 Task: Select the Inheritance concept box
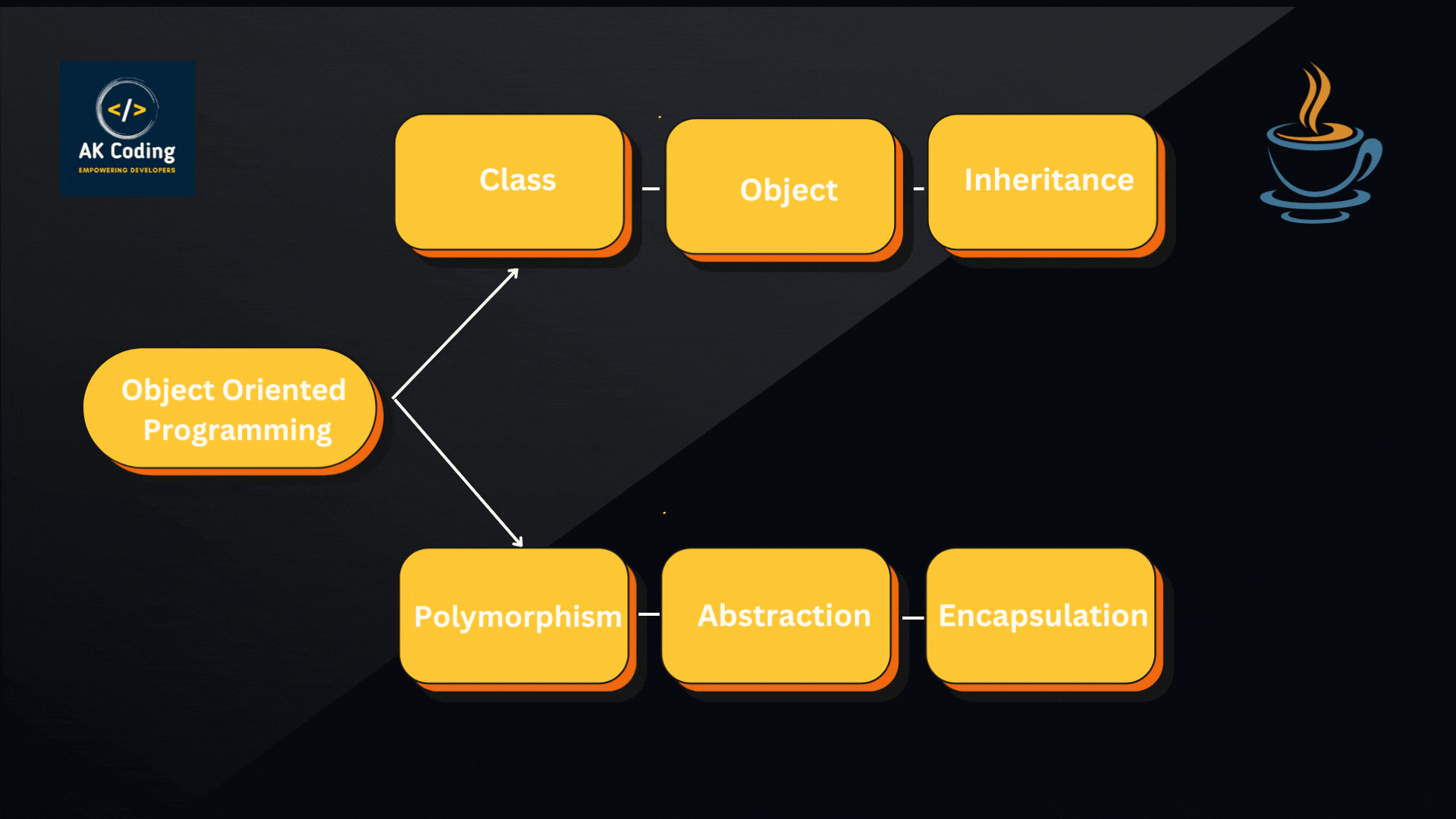[1049, 179]
